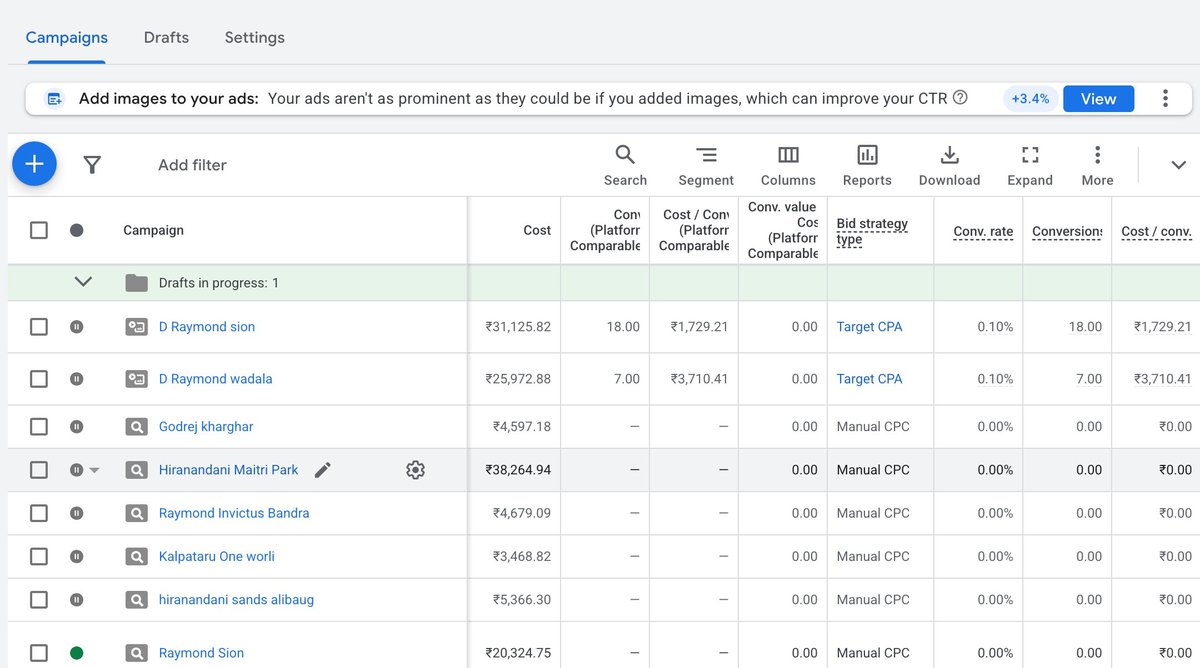Click the paused status icon for Godrej kharghar
This screenshot has height=668, width=1200.
(x=77, y=427)
